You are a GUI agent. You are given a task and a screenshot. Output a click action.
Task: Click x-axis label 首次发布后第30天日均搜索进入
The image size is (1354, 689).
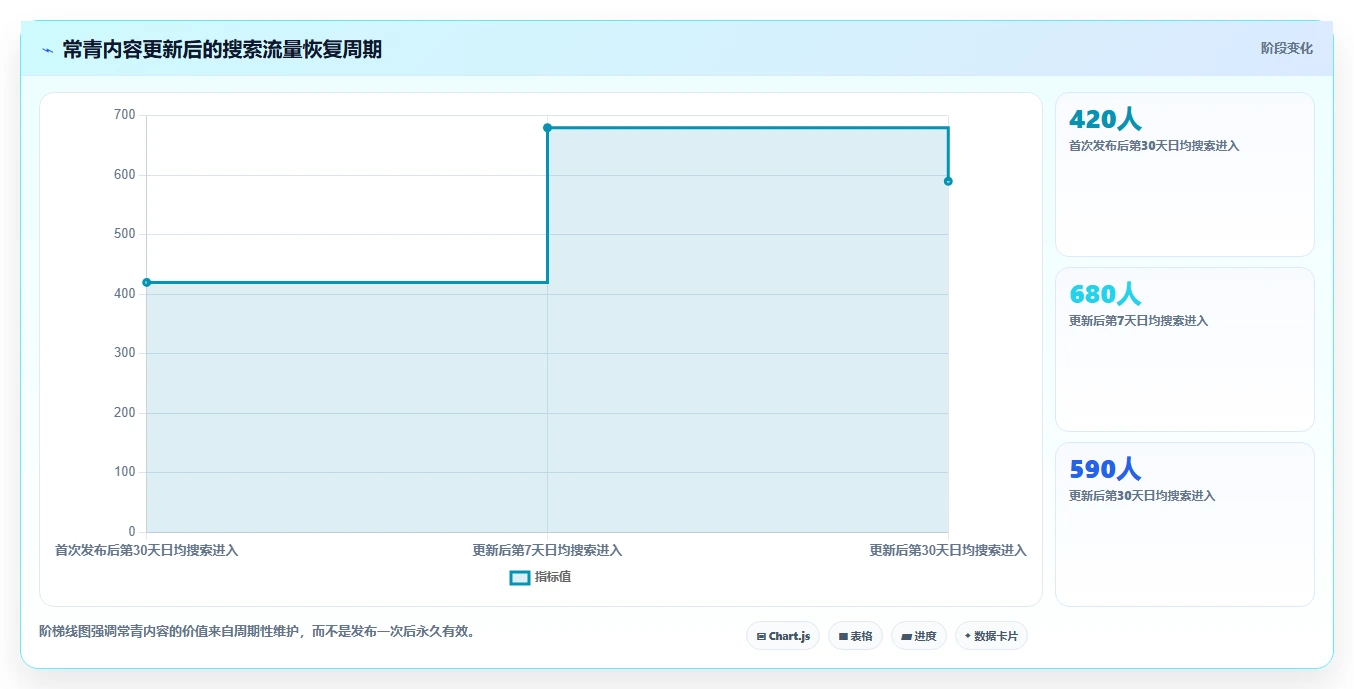point(146,550)
